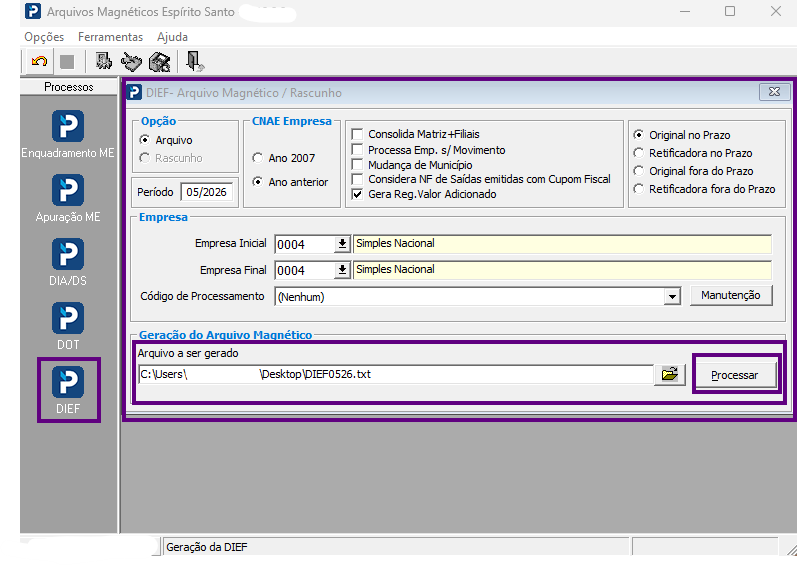The width and height of the screenshot is (798, 565).
Task: Click the Empresa Final code field
Action: (x=305, y=270)
